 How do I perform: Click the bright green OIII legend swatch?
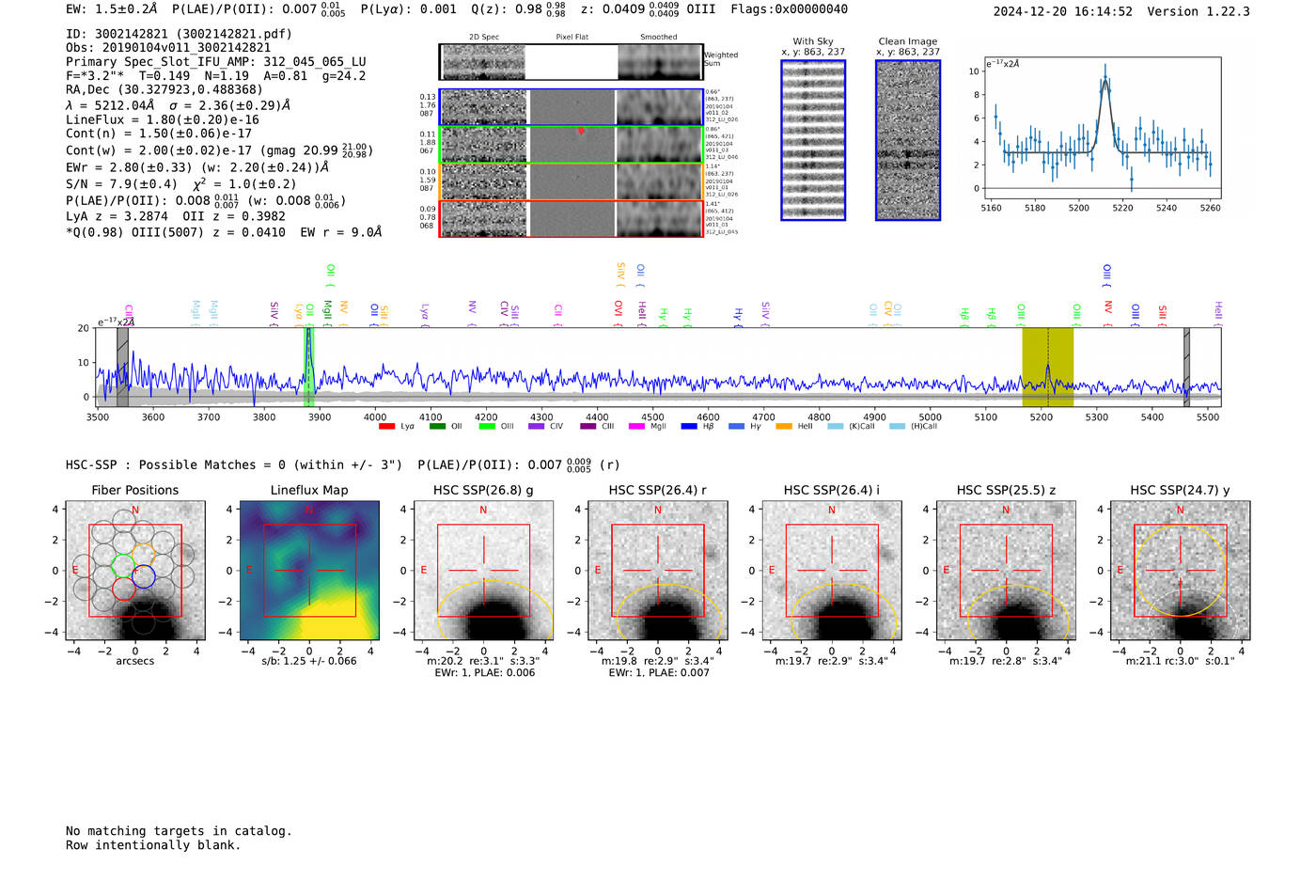[x=487, y=427]
